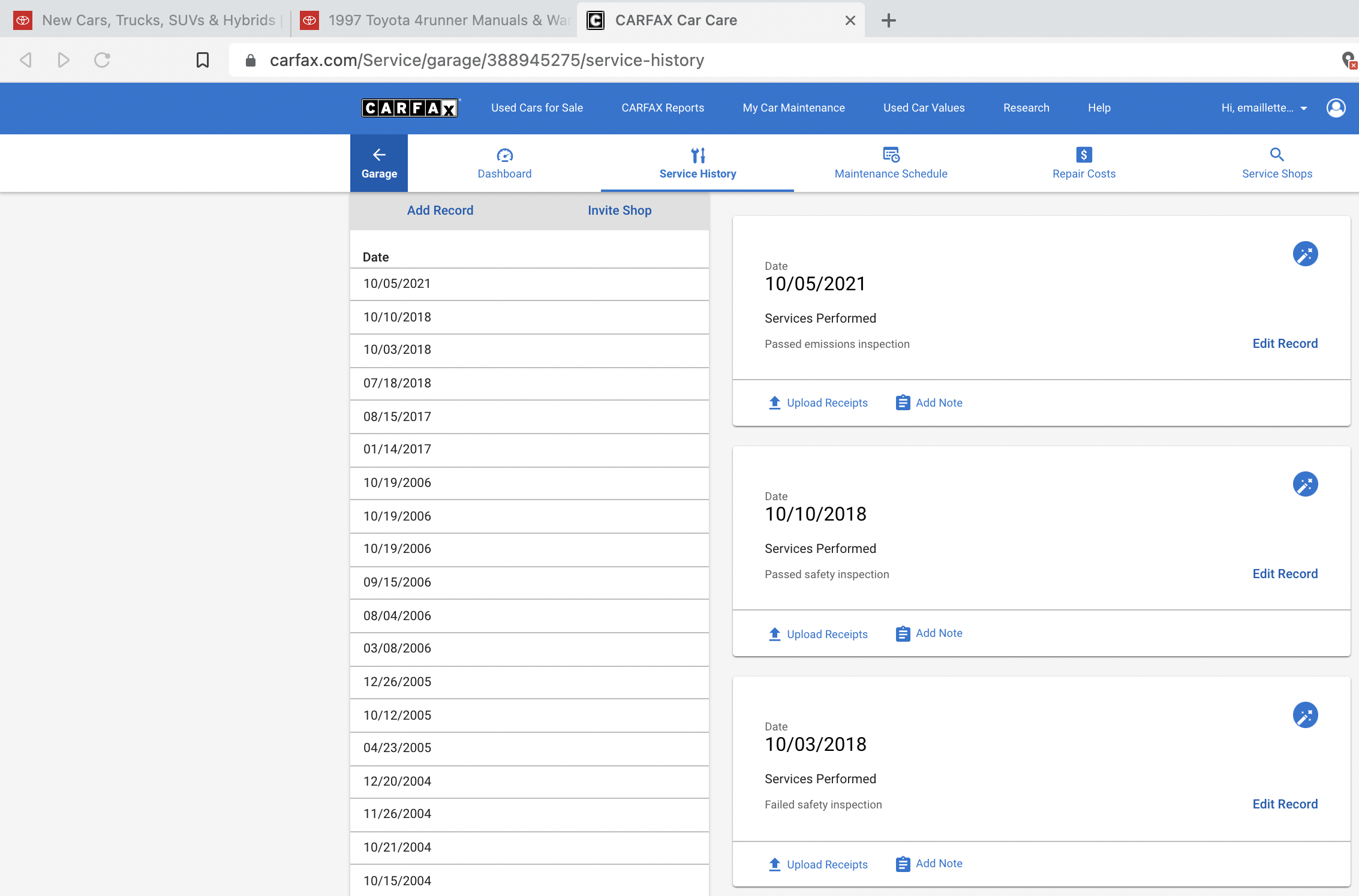Select the 01/14/2017 date row
The height and width of the screenshot is (896, 1359).
tap(530, 450)
